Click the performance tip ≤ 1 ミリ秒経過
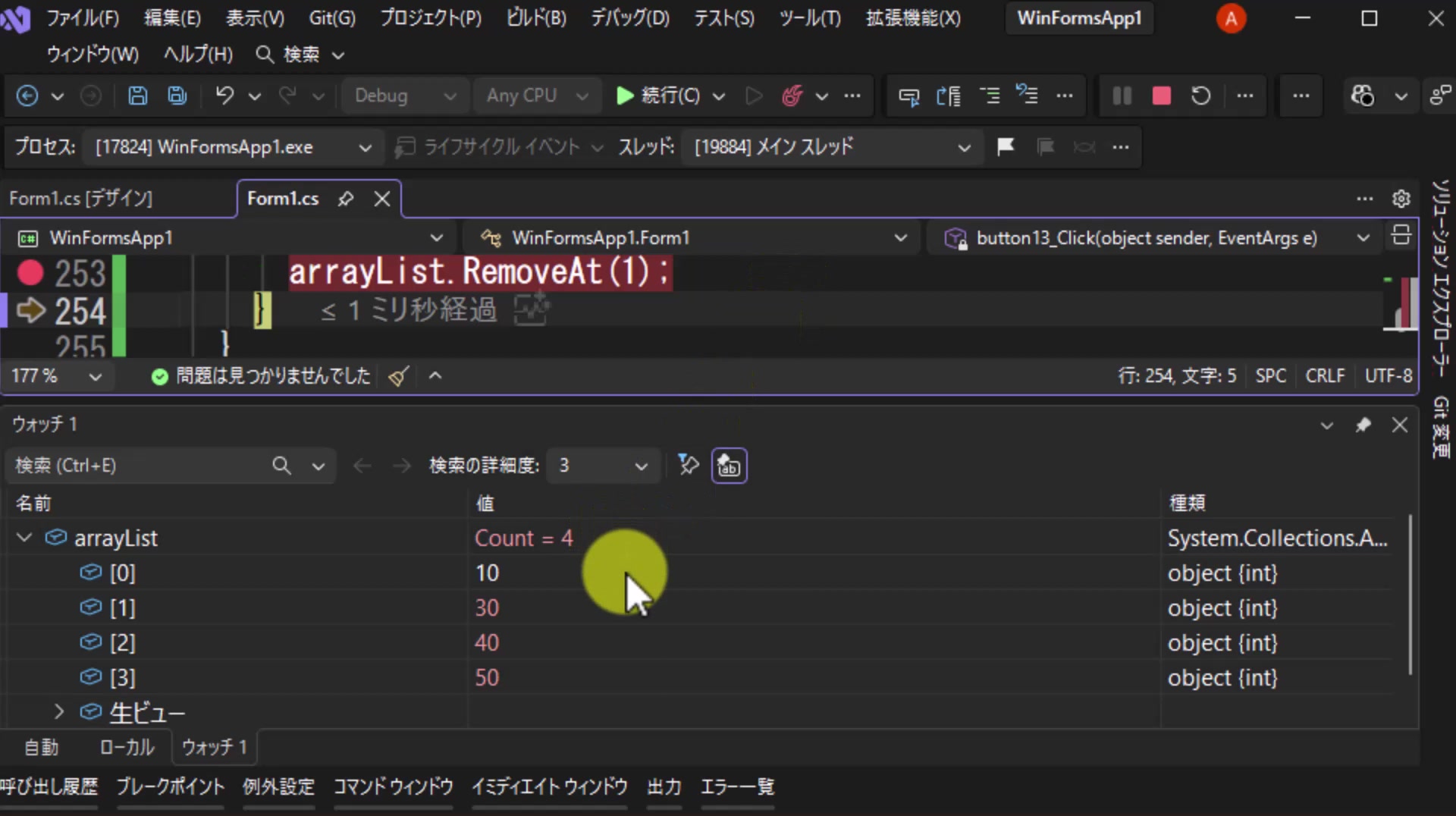This screenshot has width=1456, height=816. [409, 310]
